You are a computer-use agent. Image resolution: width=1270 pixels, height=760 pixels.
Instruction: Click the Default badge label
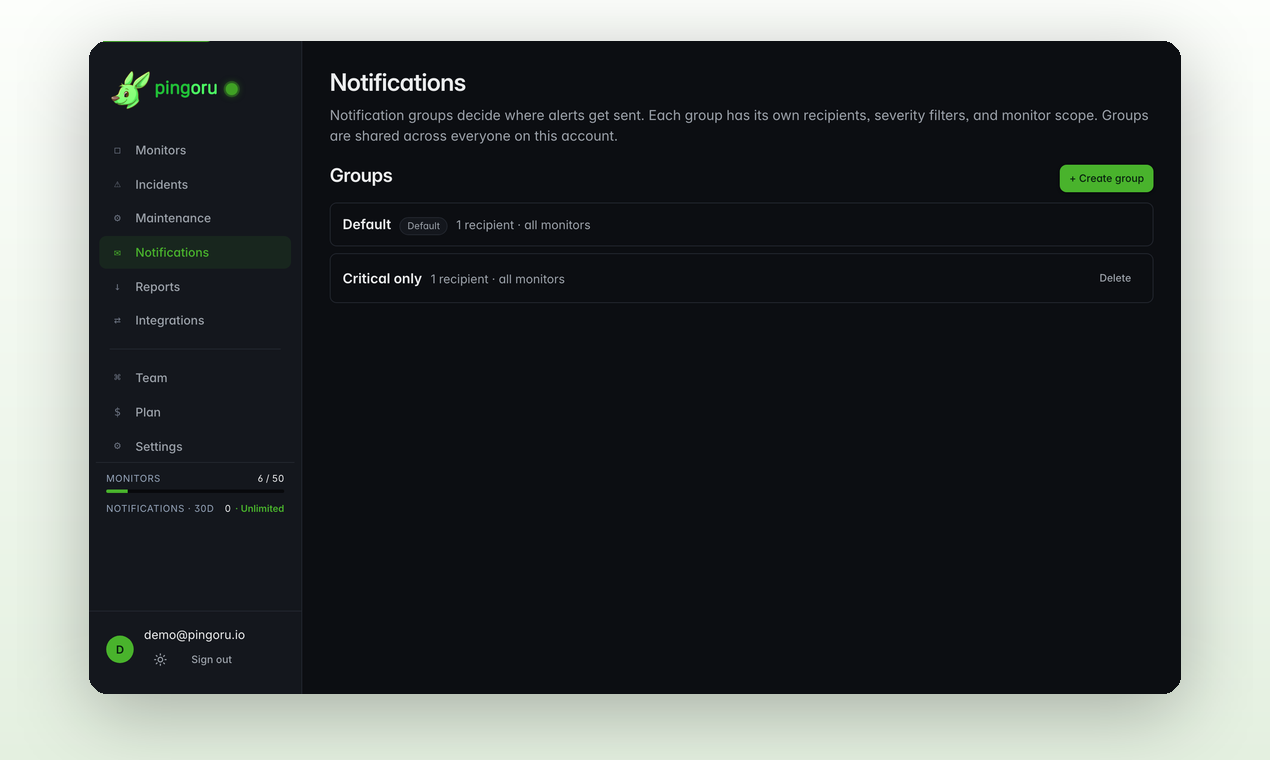423,226
